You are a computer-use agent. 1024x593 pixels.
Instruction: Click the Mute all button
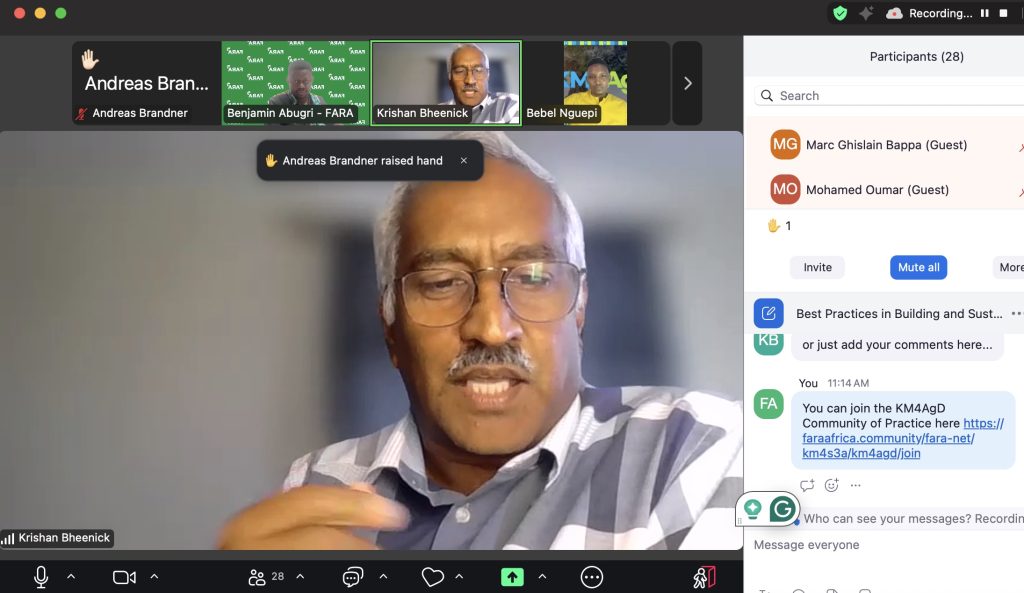pos(918,267)
